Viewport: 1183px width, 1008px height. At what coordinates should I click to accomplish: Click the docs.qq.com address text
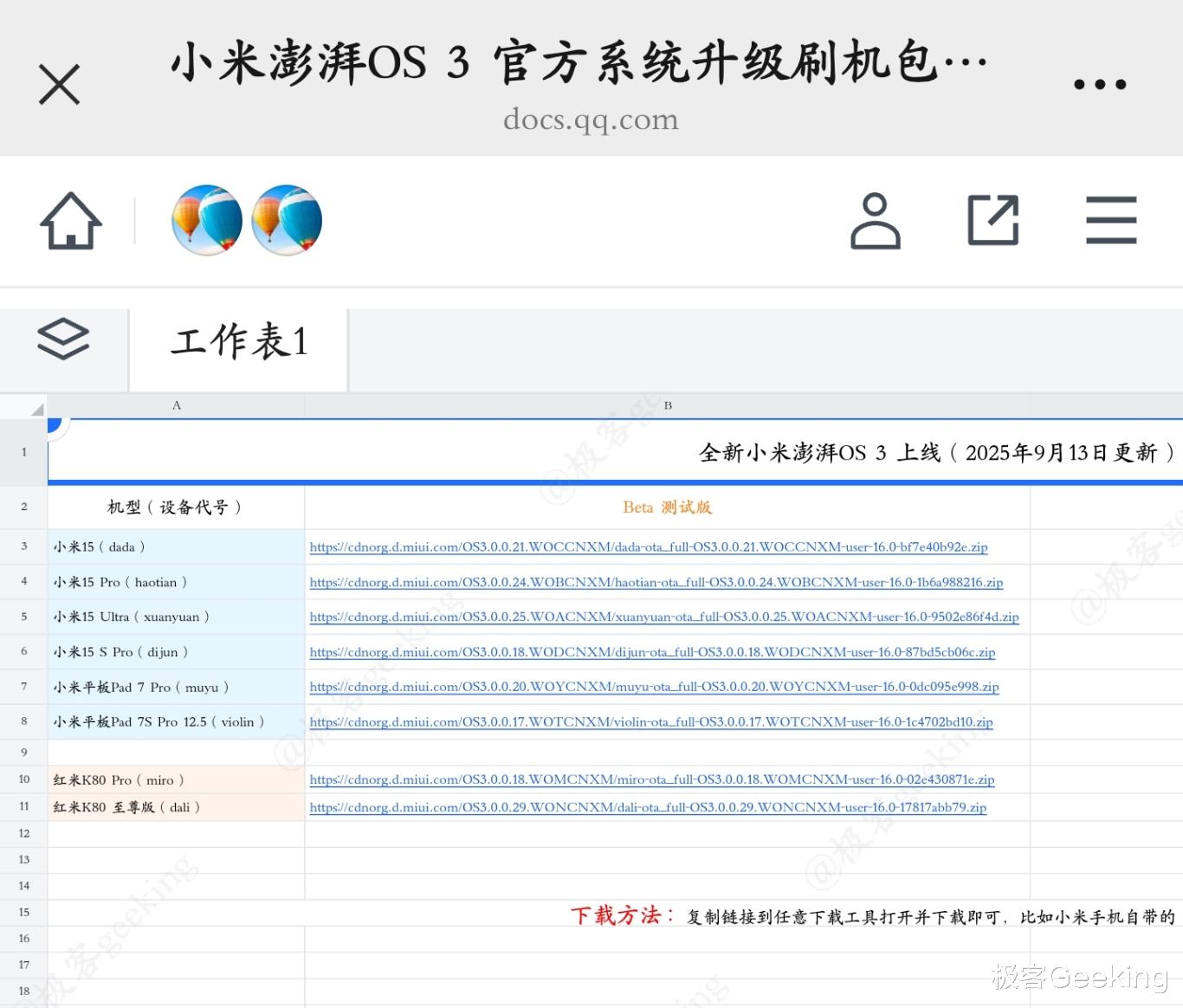click(591, 119)
